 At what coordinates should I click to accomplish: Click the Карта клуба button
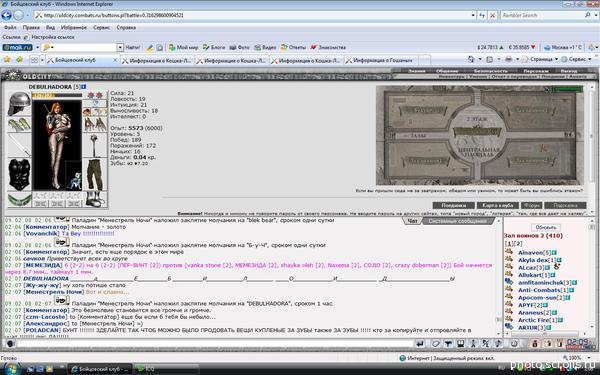point(498,205)
